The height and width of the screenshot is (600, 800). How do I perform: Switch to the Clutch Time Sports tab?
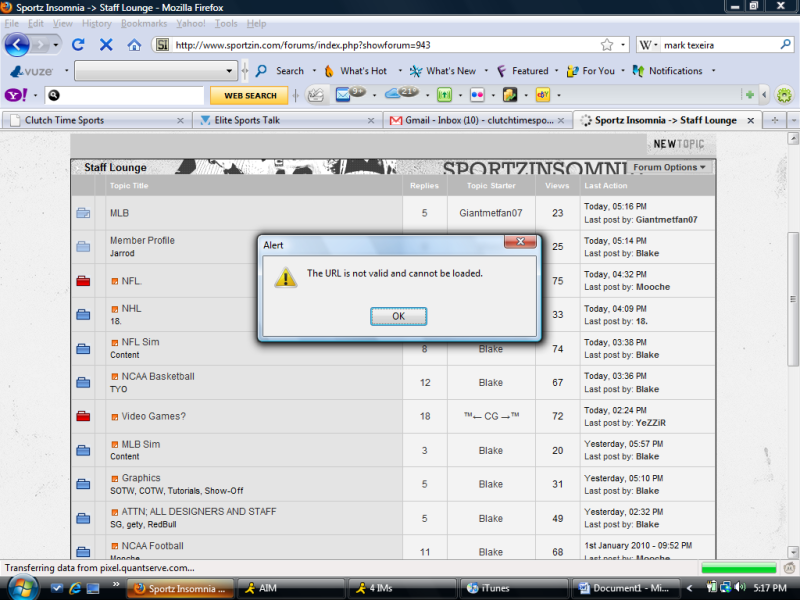96,120
